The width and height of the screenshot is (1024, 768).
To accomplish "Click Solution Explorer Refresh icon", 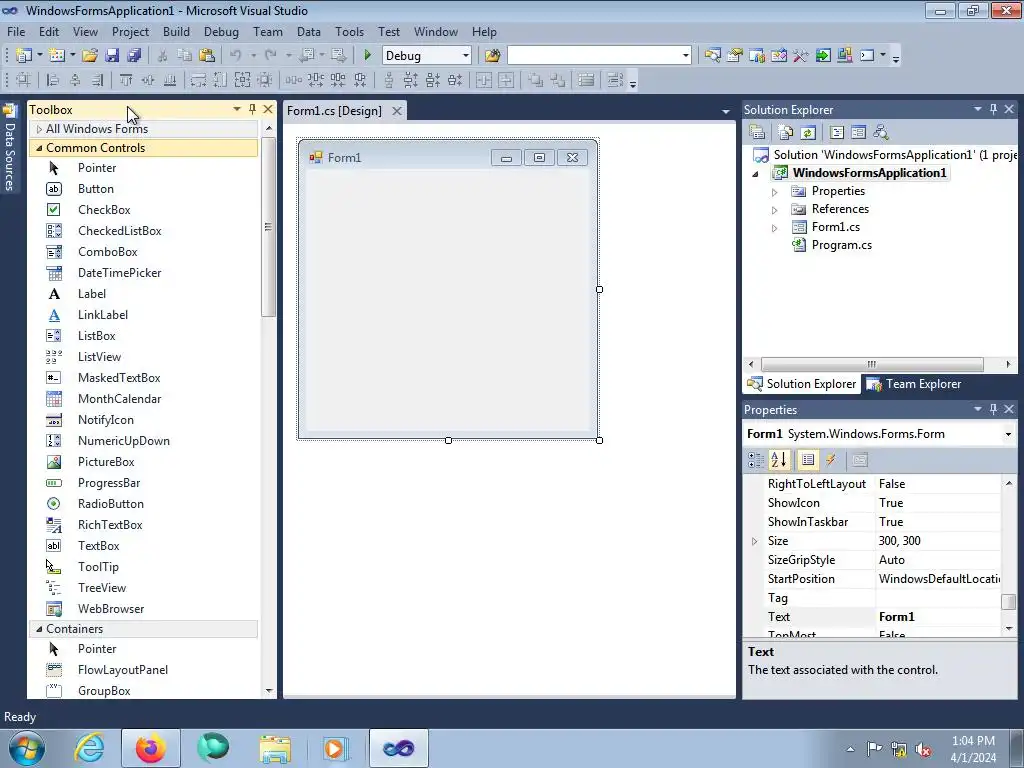I will tap(808, 133).
